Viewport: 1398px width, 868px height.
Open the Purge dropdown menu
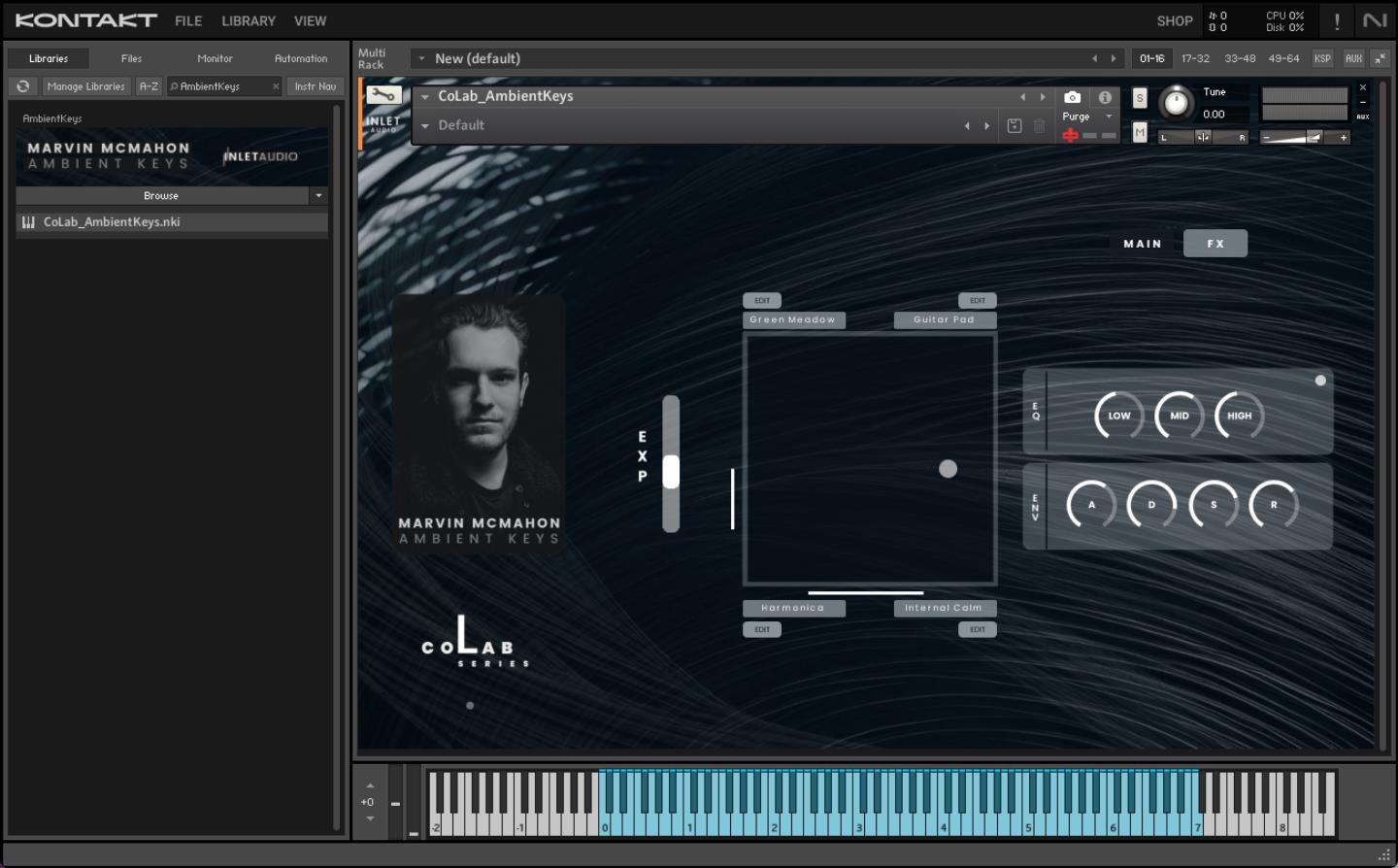click(x=1109, y=117)
